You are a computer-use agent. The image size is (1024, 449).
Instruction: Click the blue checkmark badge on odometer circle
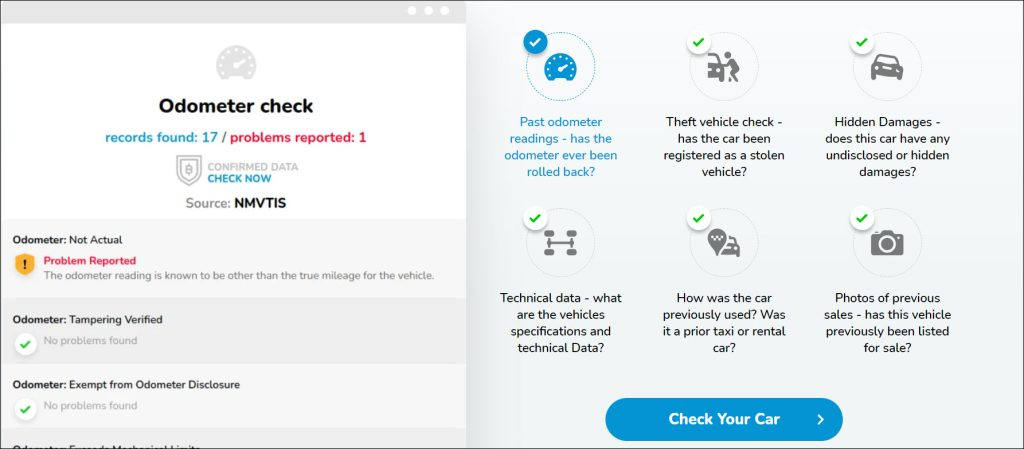tap(536, 42)
